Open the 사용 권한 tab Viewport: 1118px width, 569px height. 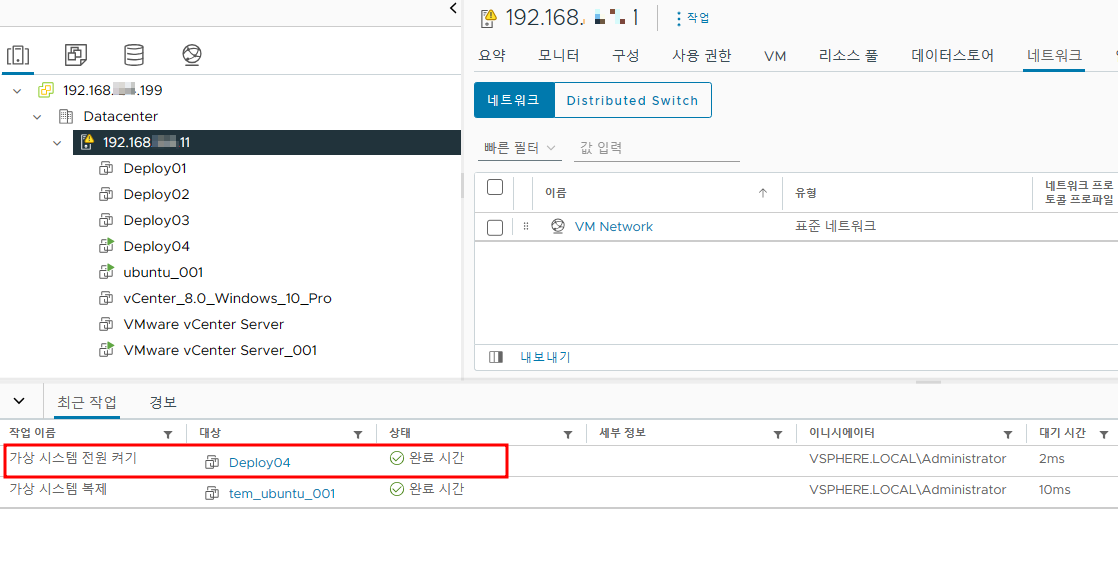point(702,56)
